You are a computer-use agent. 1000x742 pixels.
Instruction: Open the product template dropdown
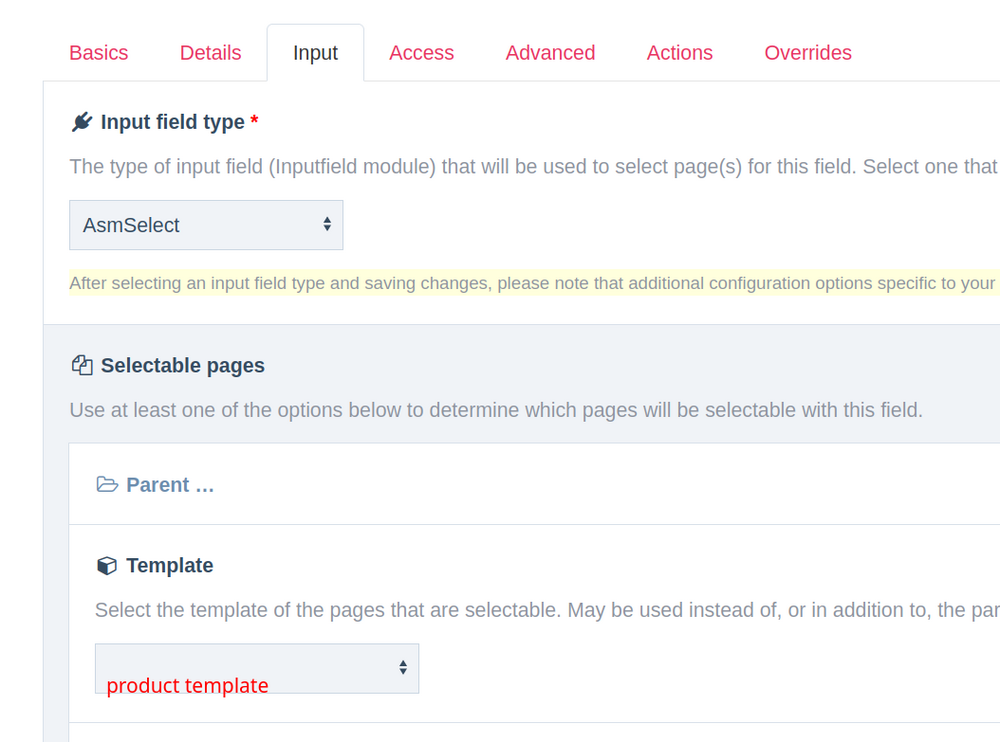[257, 668]
